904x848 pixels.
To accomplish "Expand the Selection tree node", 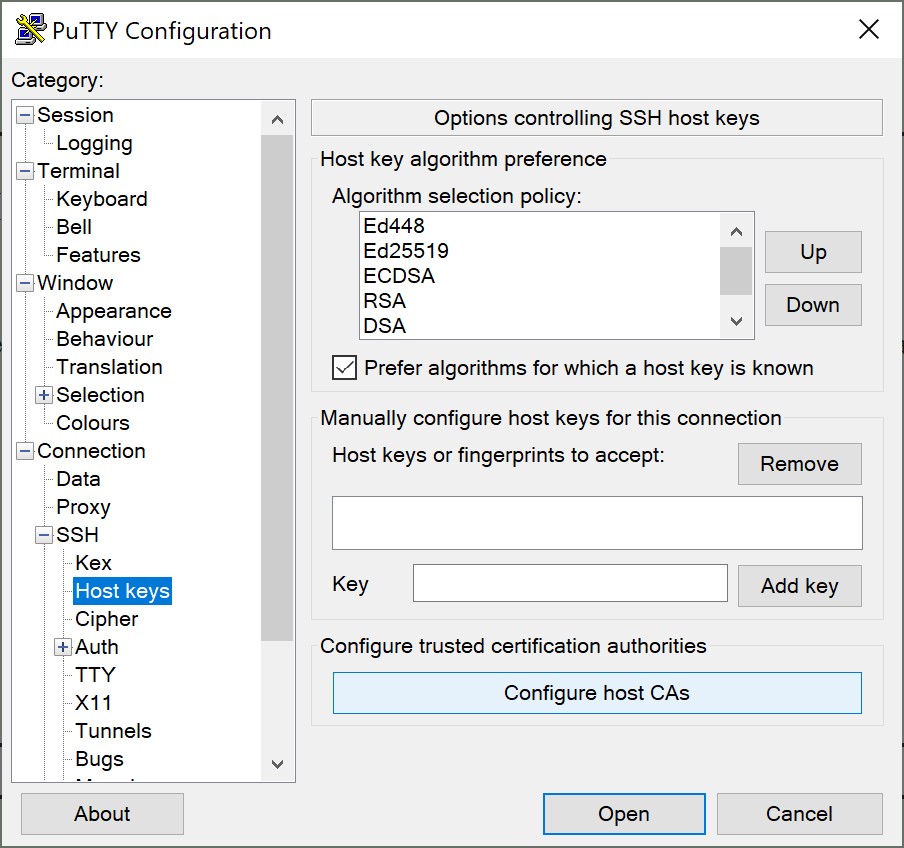I will click(x=44, y=395).
